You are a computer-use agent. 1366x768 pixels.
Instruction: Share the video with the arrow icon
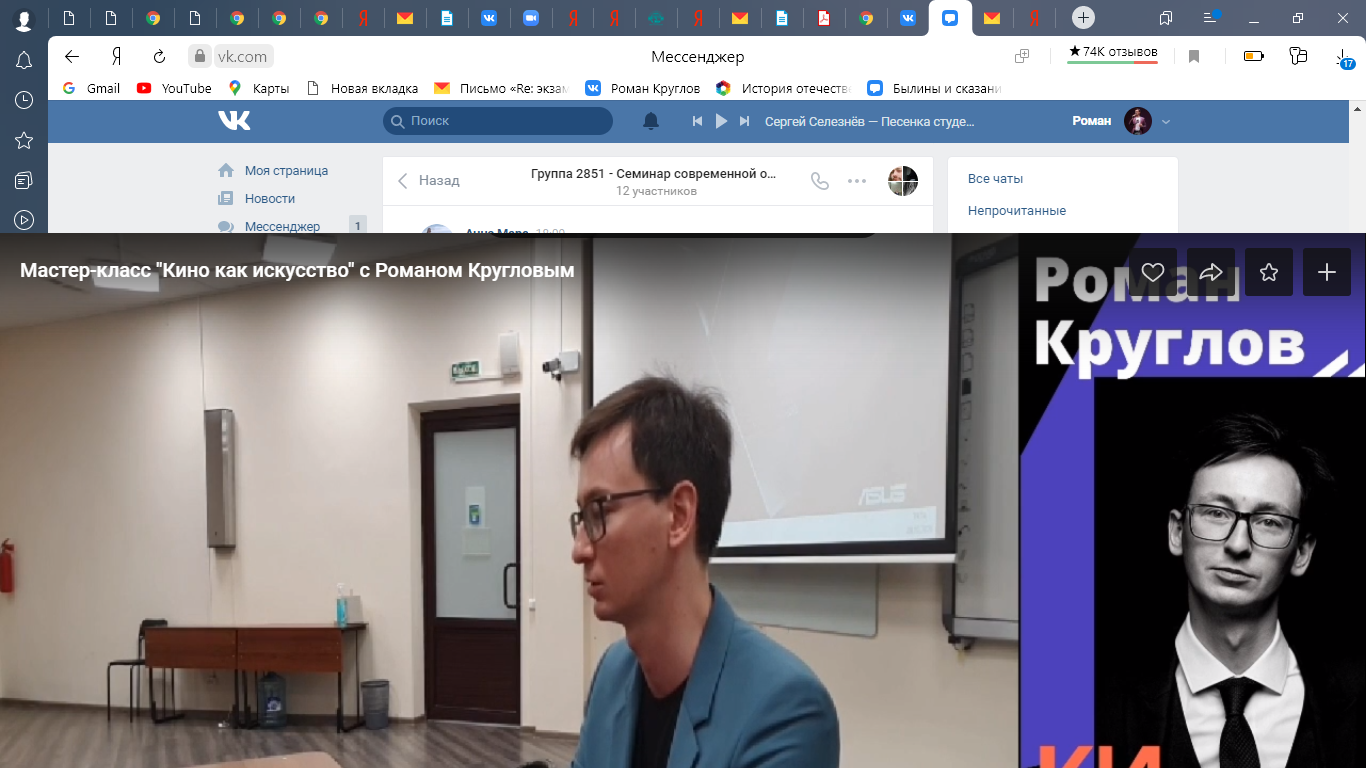click(x=1211, y=272)
